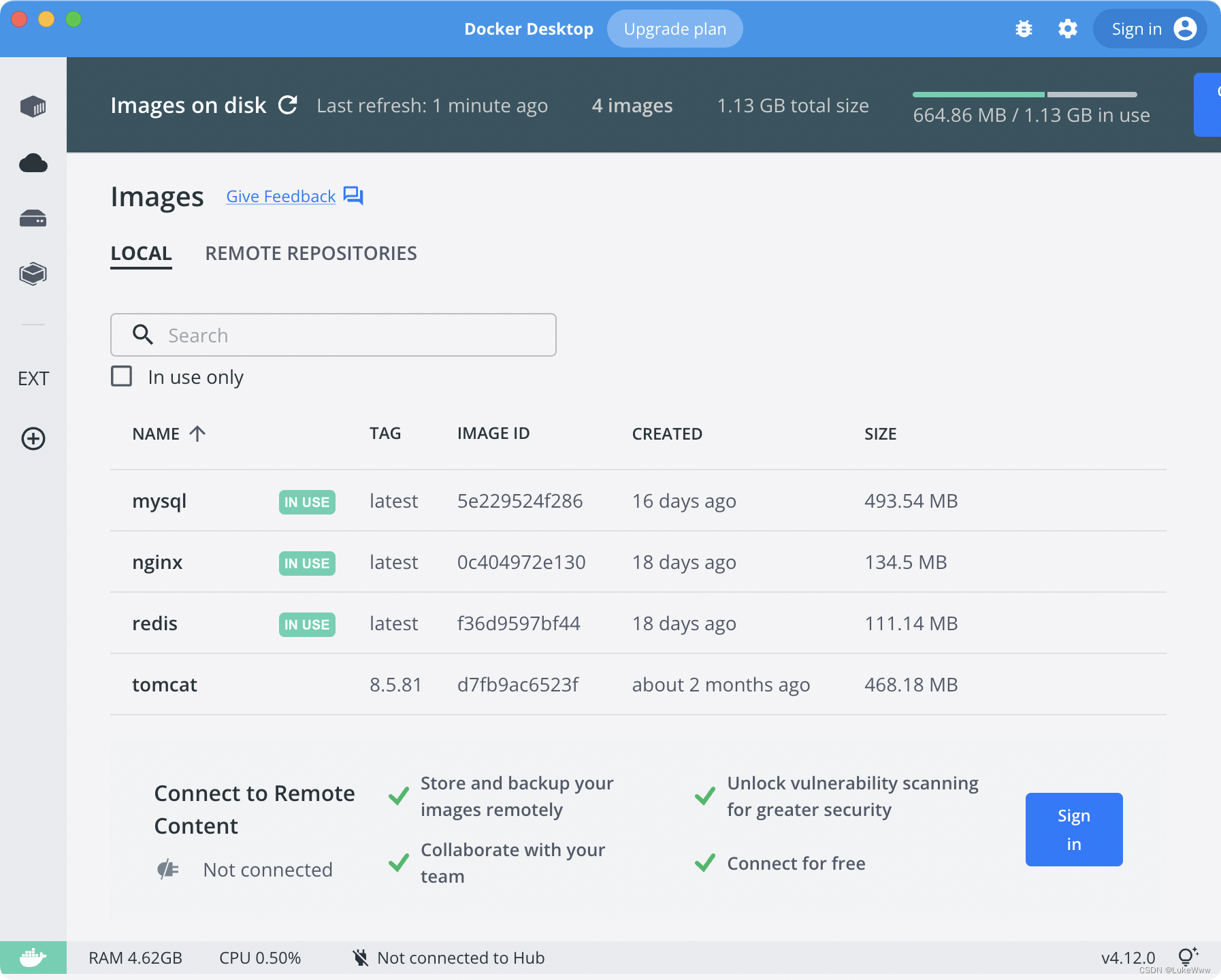Open the Settings gear icon
This screenshot has width=1221, height=980.
tap(1067, 29)
